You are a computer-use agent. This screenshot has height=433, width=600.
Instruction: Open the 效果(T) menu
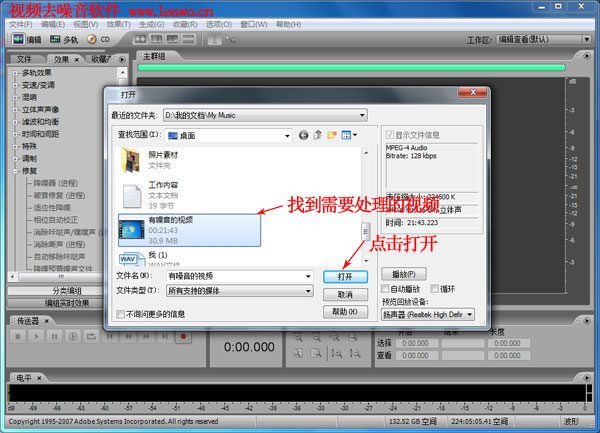click(x=118, y=24)
